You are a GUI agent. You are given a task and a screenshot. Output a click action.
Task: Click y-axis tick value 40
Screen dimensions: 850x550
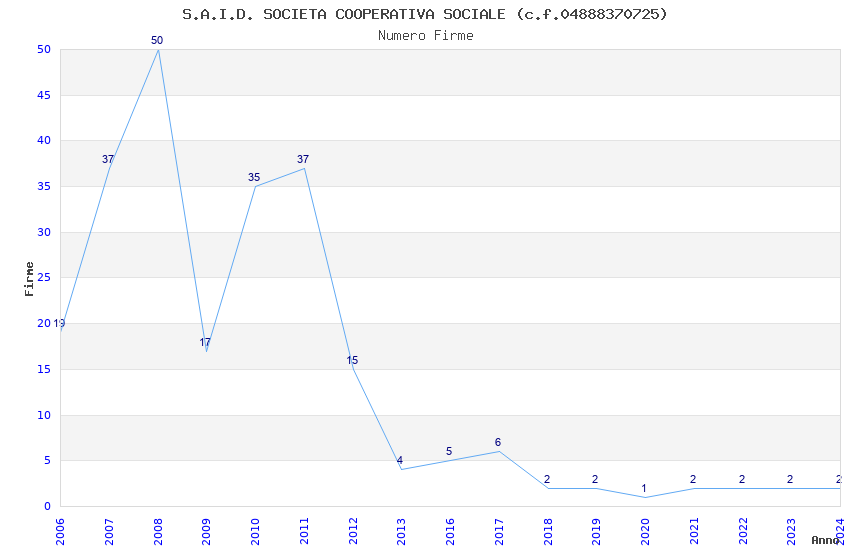coord(44,140)
